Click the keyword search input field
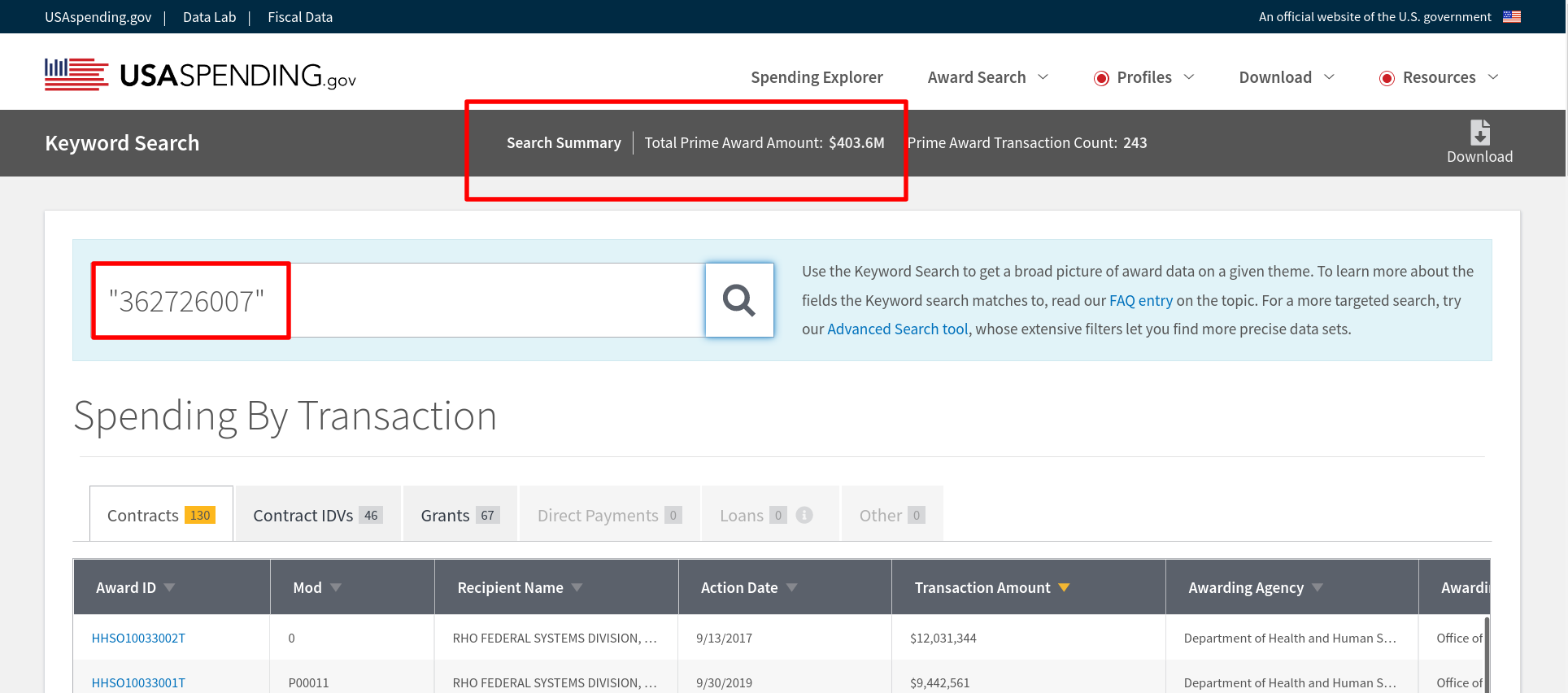Screen dimensions: 1568x693 tap(399, 300)
